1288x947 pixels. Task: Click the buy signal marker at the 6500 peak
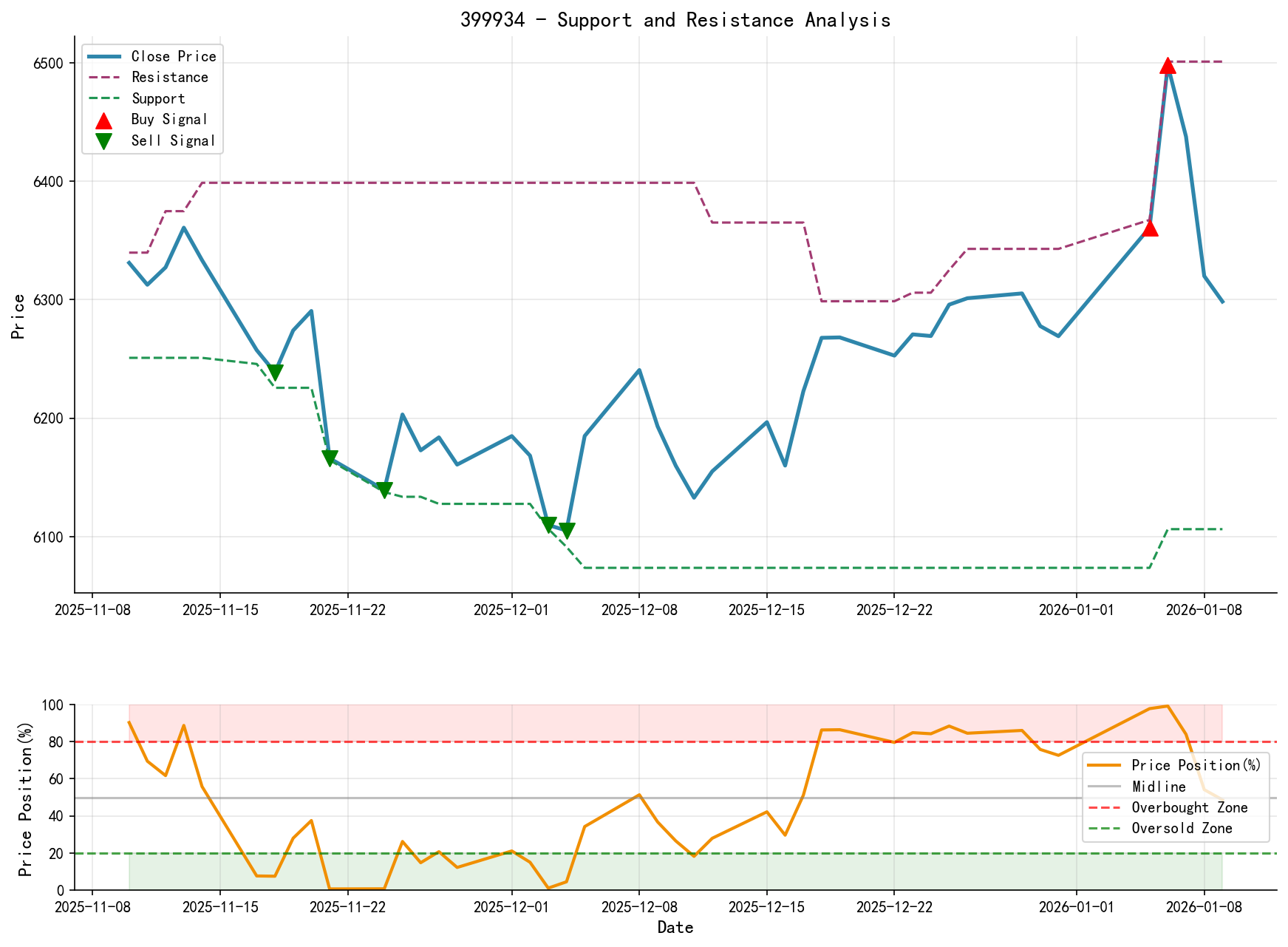click(1169, 68)
